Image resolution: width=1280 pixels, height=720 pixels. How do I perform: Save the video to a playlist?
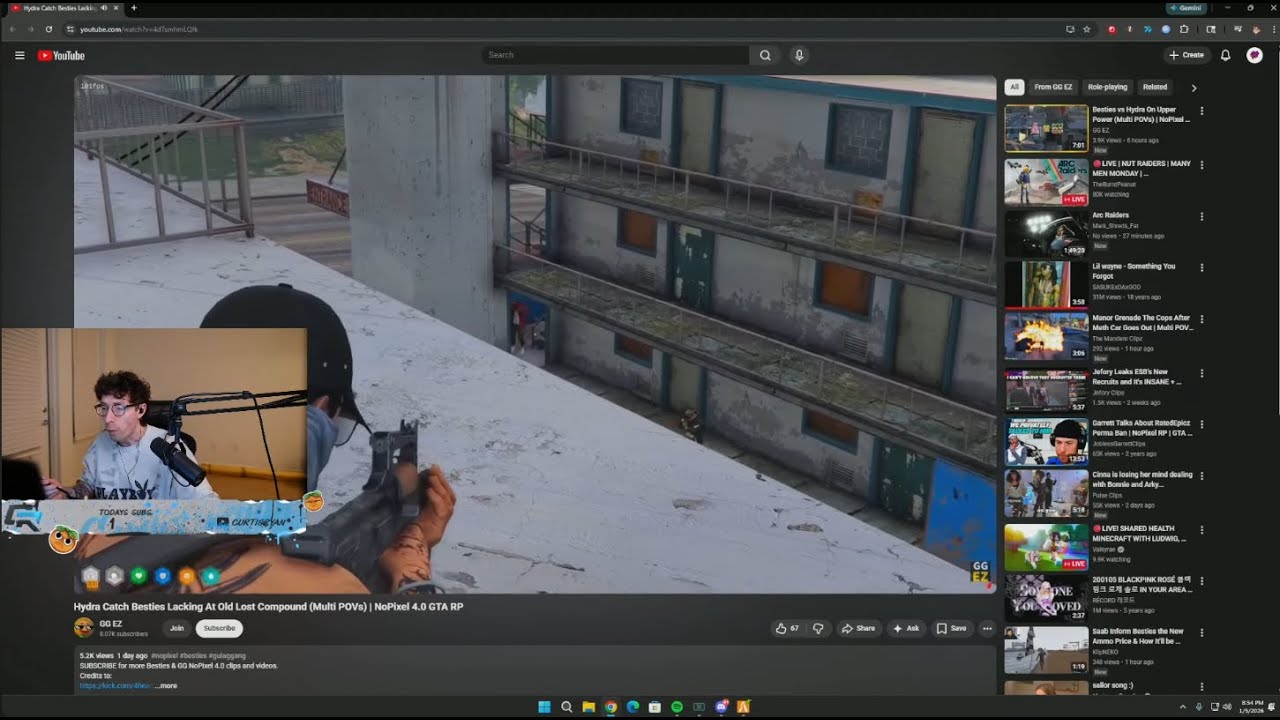951,628
